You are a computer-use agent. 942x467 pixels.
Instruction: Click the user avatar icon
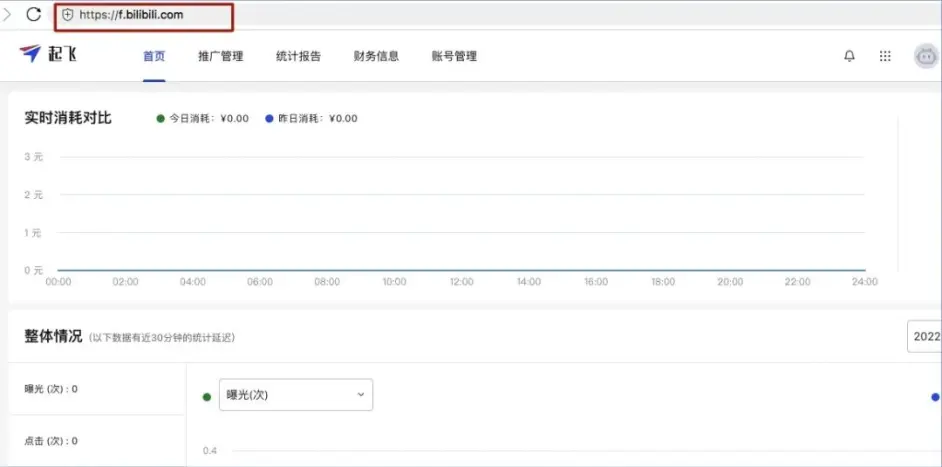[x=926, y=57]
